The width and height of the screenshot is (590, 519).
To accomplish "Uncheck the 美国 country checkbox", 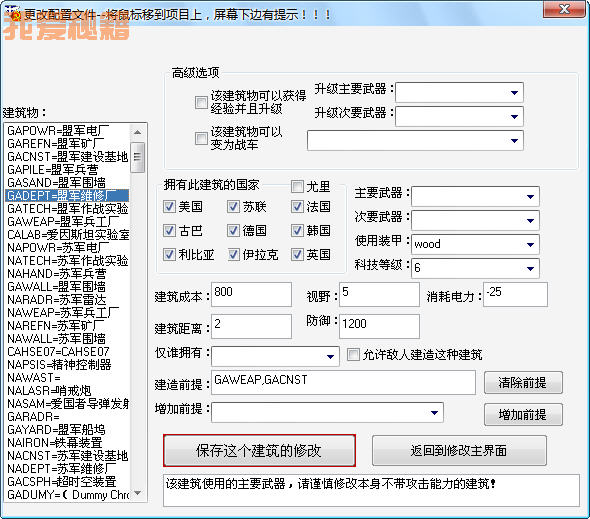I will pos(169,206).
